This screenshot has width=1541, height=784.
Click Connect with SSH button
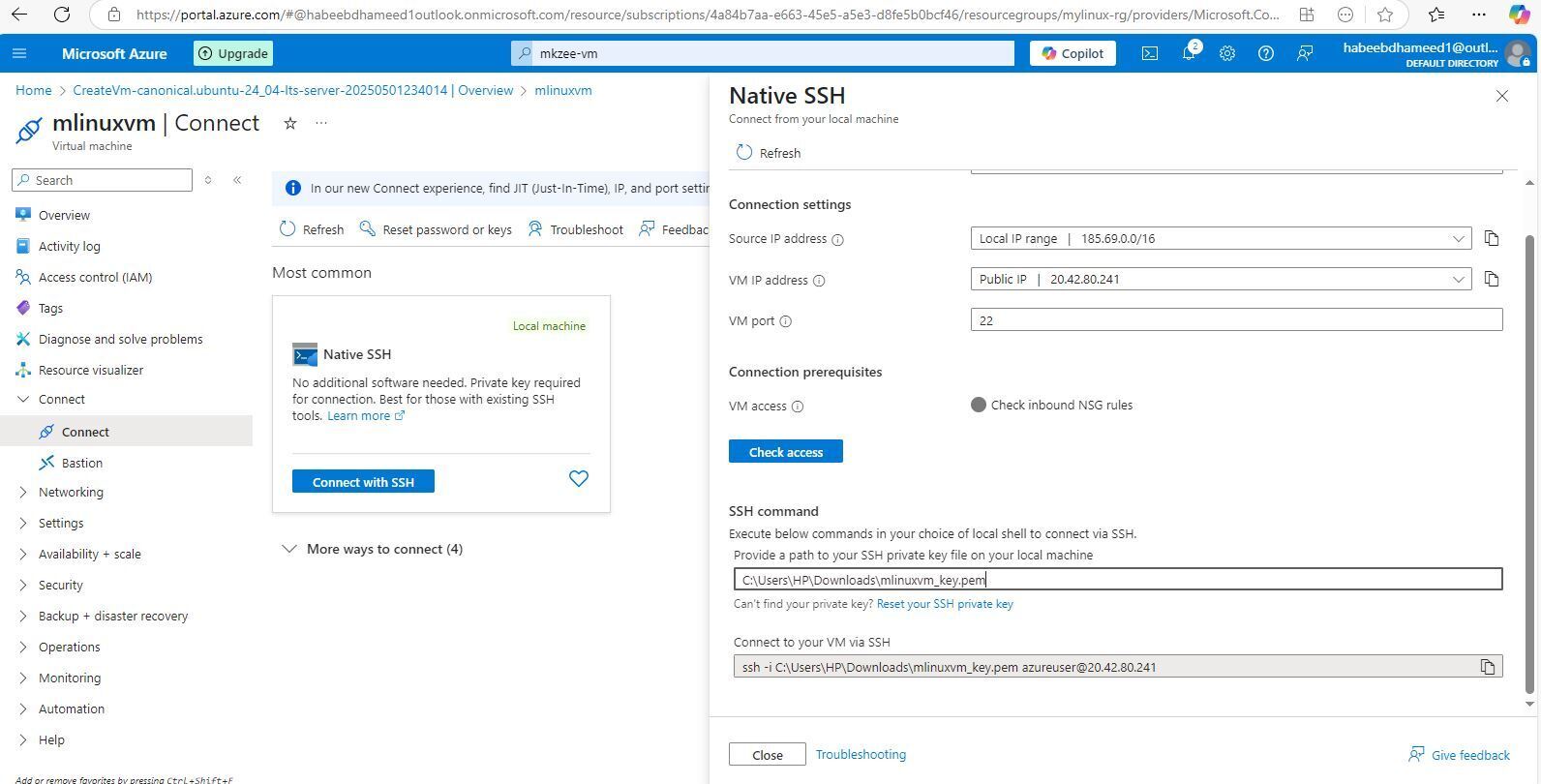click(363, 482)
